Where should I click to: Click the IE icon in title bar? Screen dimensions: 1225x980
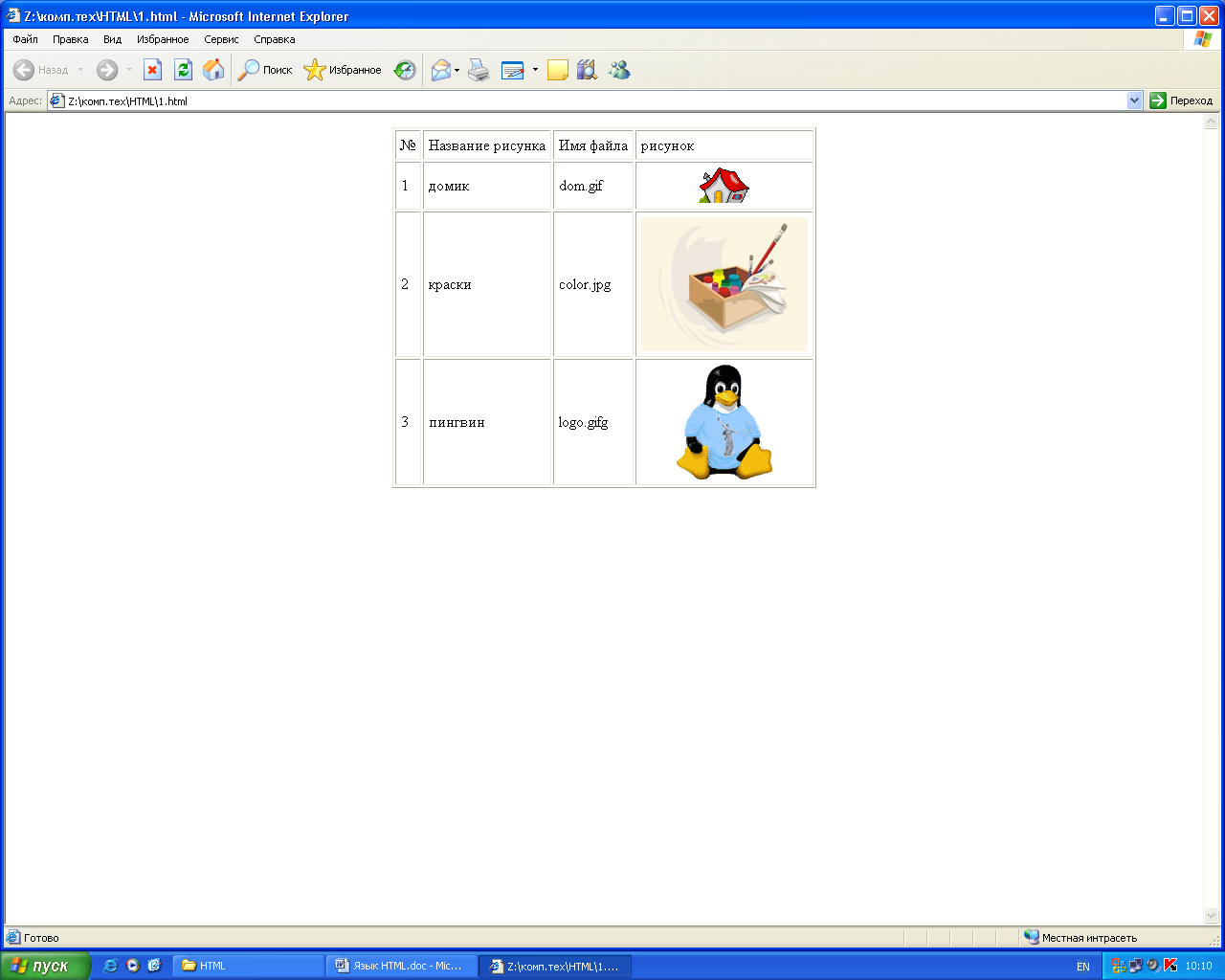tap(13, 16)
